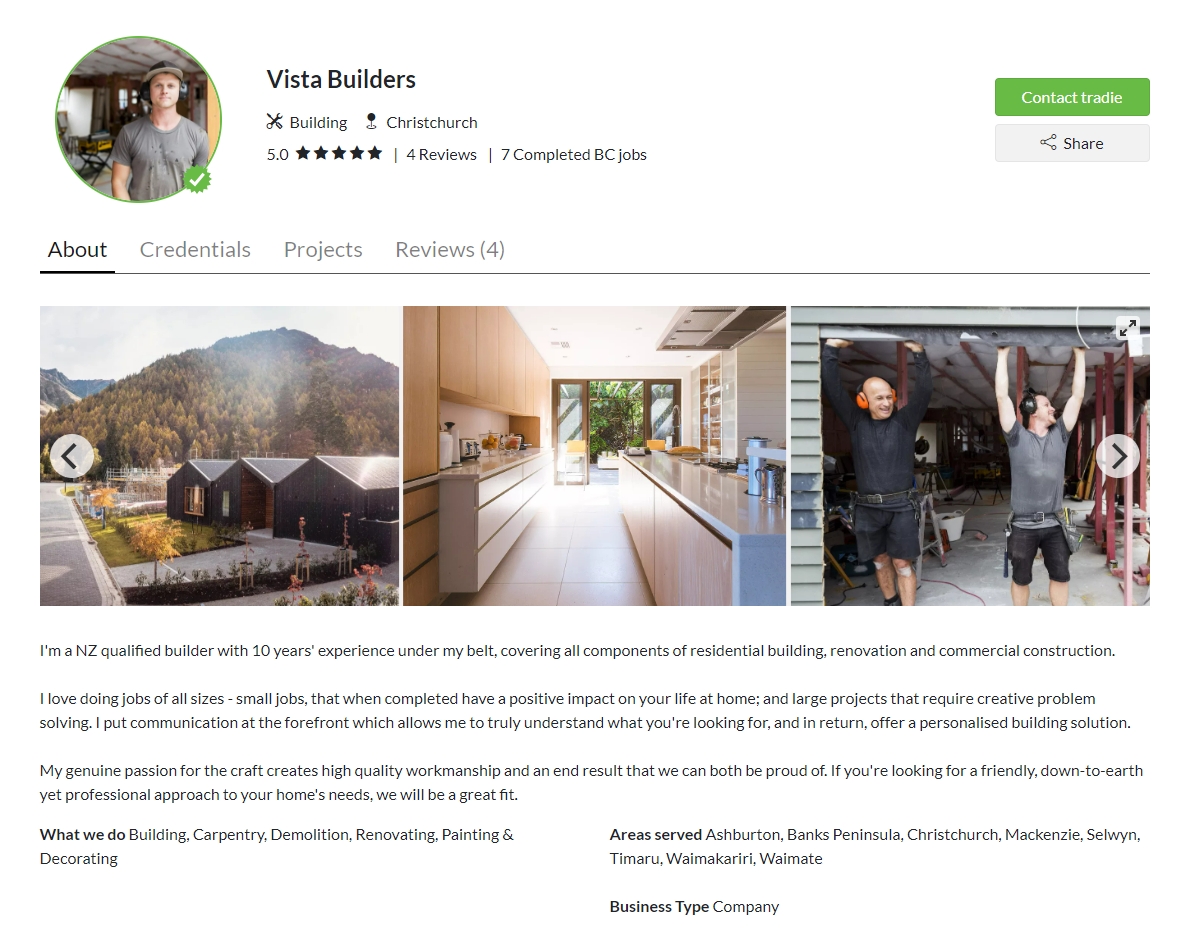
Task: Switch to the Projects tab
Action: [x=323, y=249]
